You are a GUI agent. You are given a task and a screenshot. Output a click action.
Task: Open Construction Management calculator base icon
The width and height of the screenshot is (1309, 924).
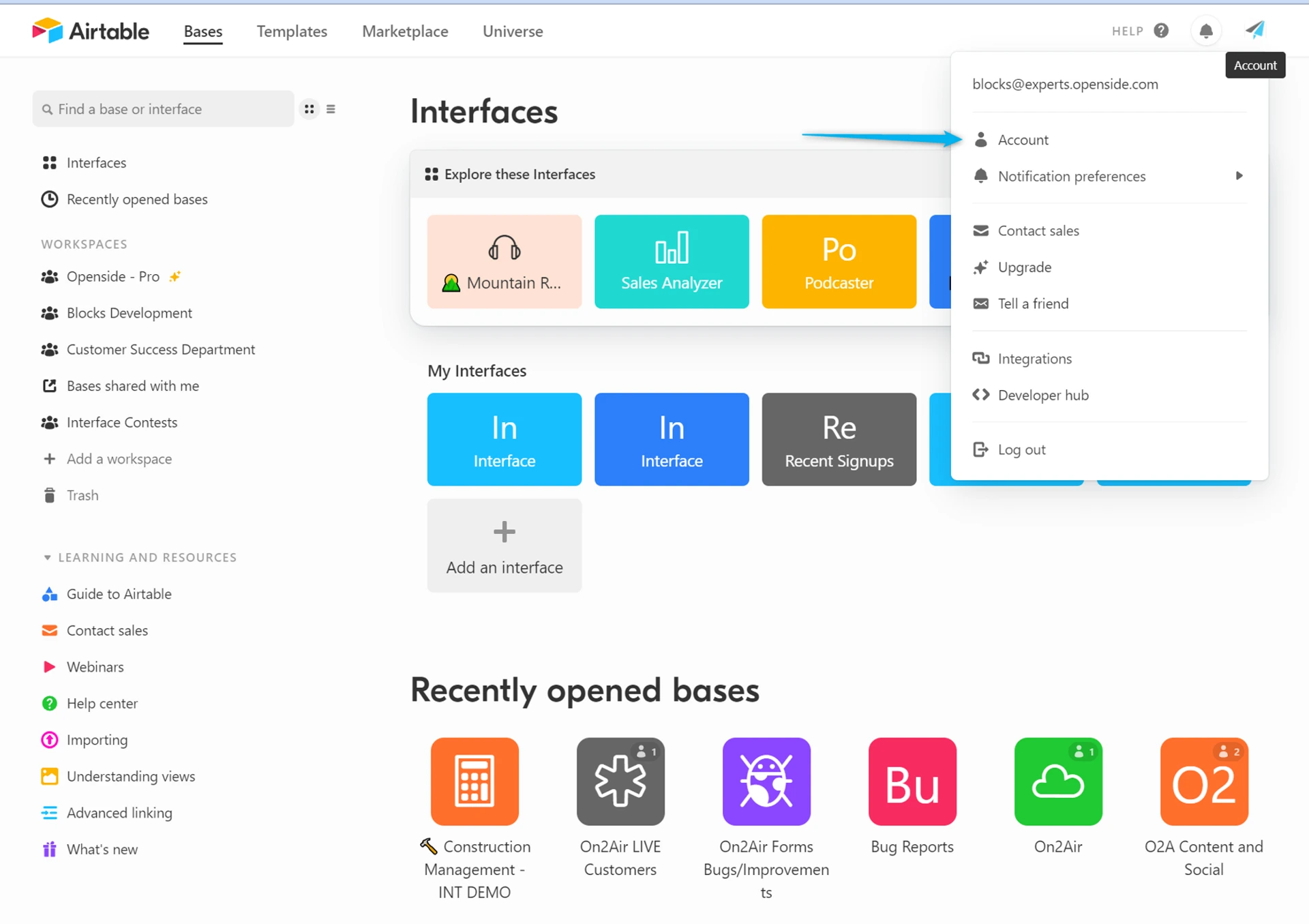click(x=475, y=781)
